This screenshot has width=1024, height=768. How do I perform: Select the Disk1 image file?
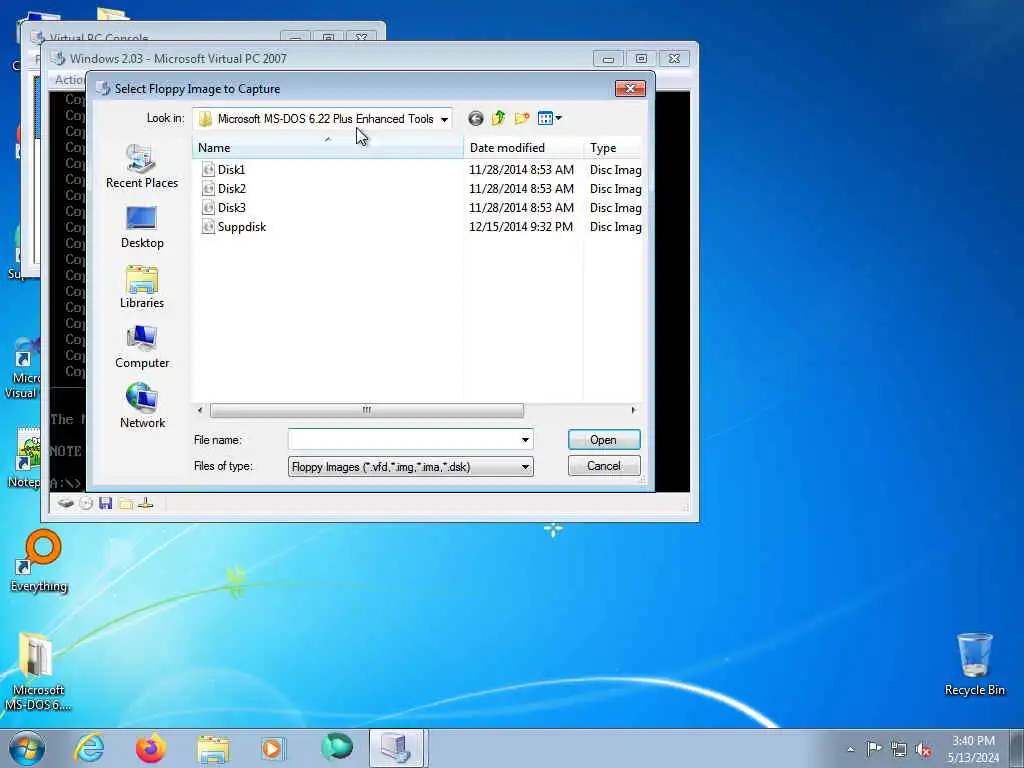coord(231,170)
